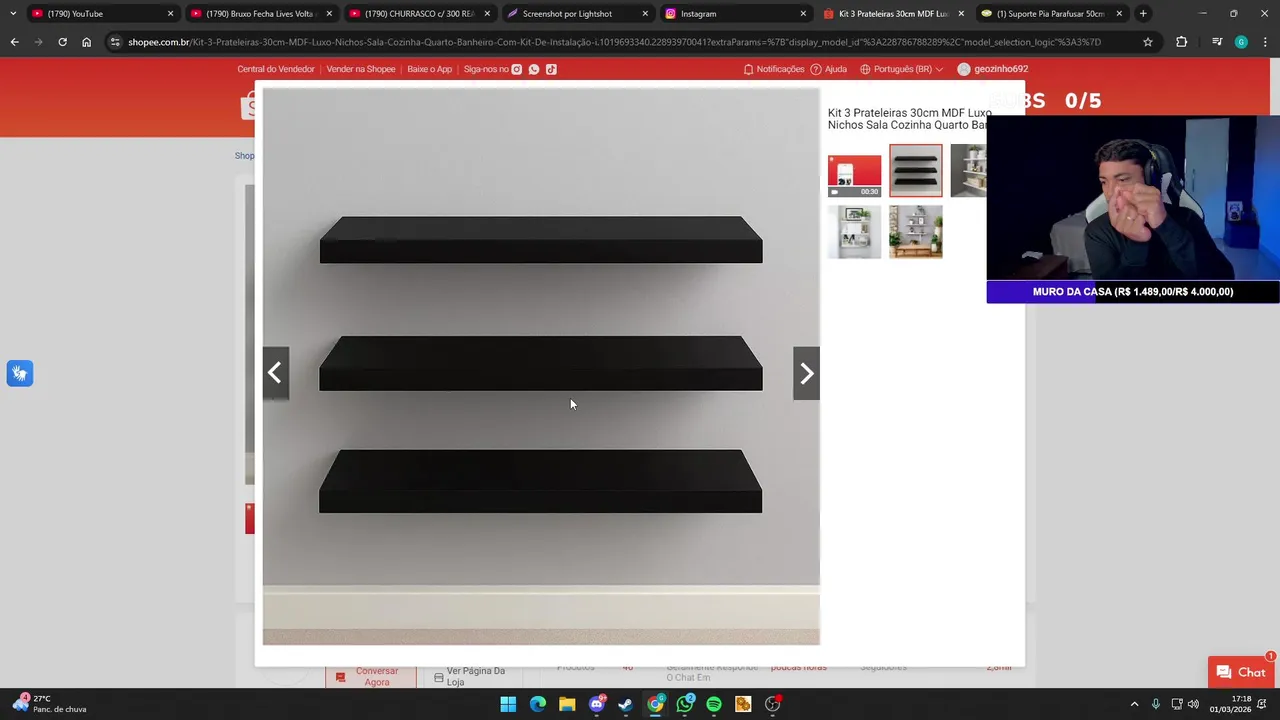Launch Microsoft Edge from the taskbar
Image resolution: width=1280 pixels, height=720 pixels.
tap(538, 704)
